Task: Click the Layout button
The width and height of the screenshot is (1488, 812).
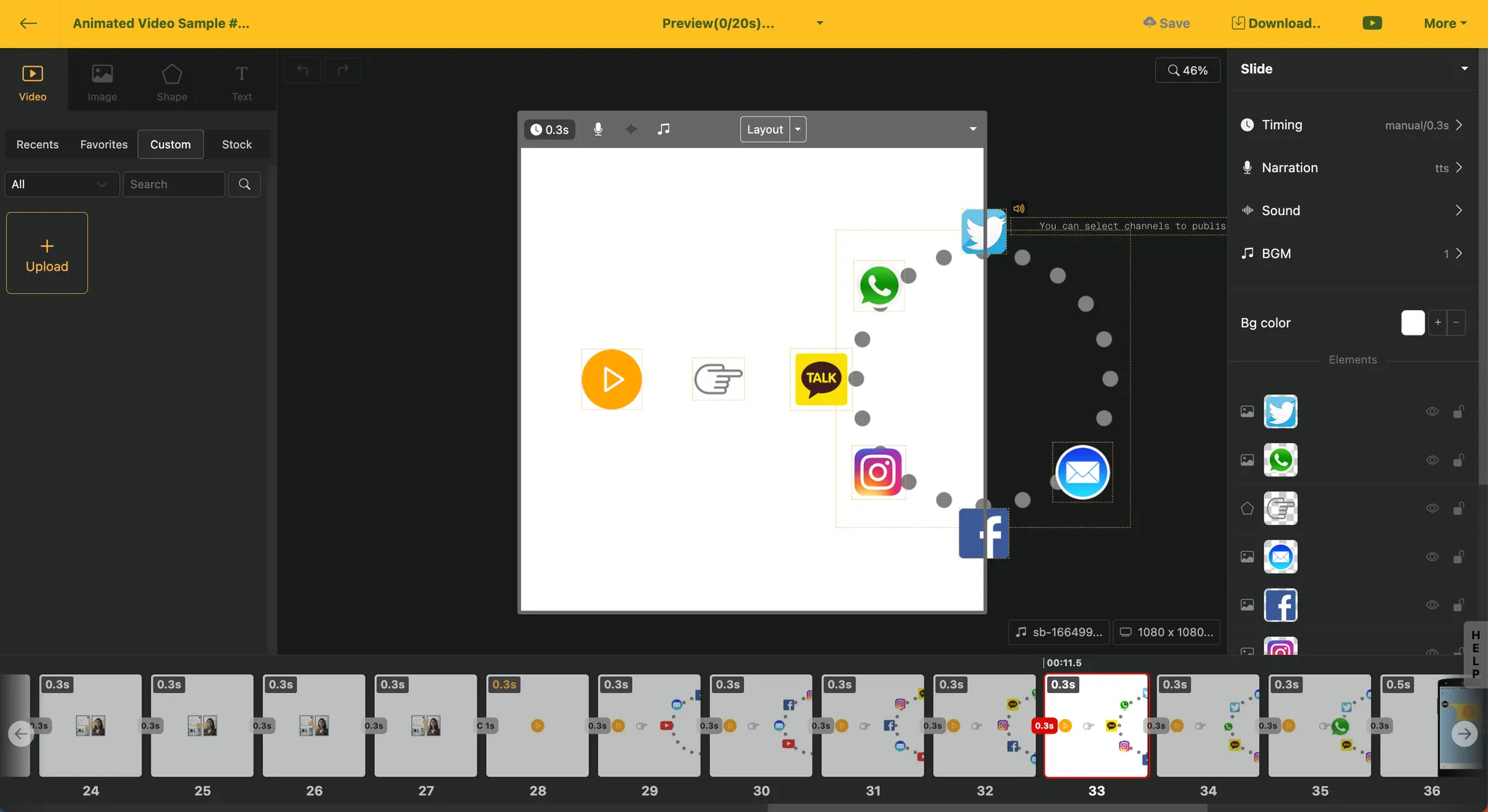Action: (765, 129)
